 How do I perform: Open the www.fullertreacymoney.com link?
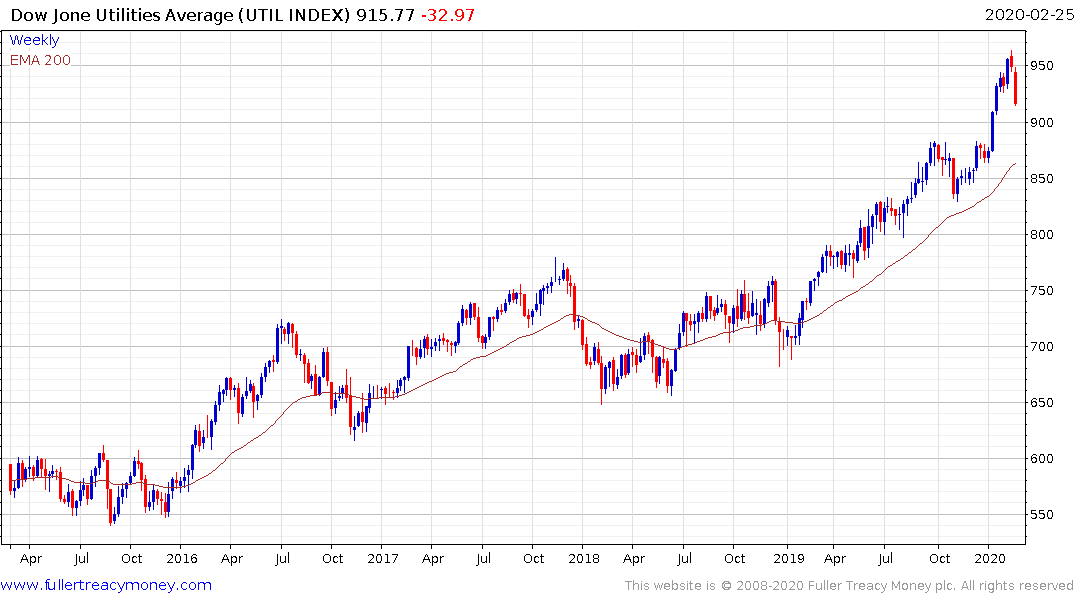(x=106, y=585)
